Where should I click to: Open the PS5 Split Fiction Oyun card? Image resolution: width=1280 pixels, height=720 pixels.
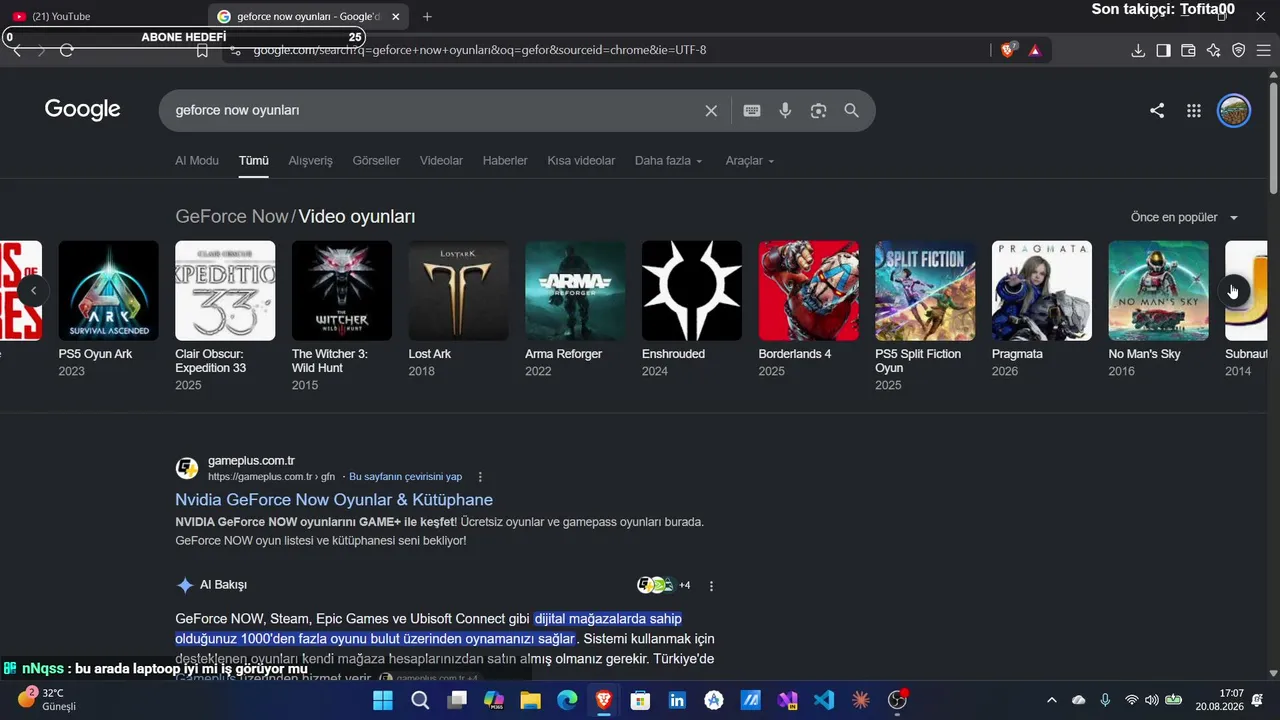coord(925,317)
